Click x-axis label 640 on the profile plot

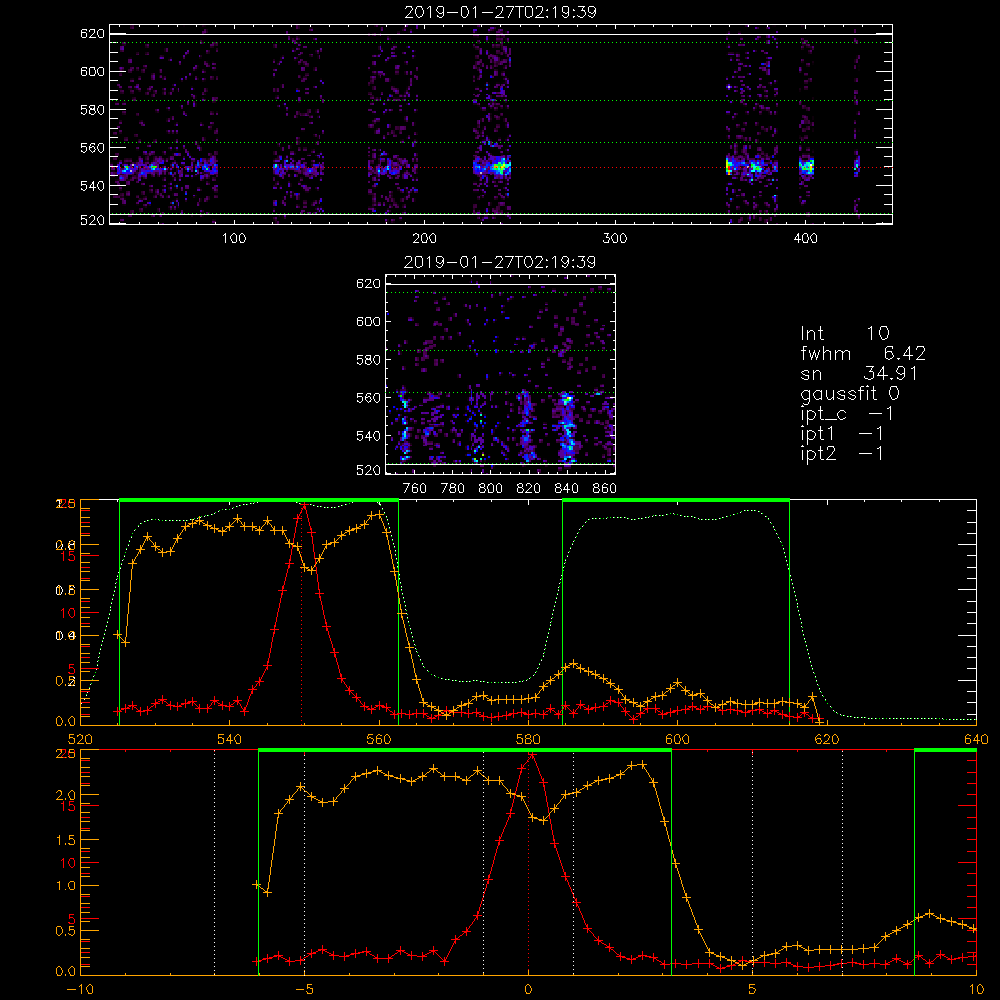[976, 740]
